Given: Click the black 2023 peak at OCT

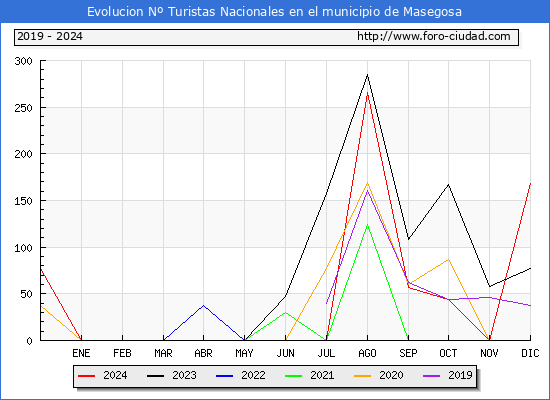Looking at the screenshot, I should [x=448, y=185].
